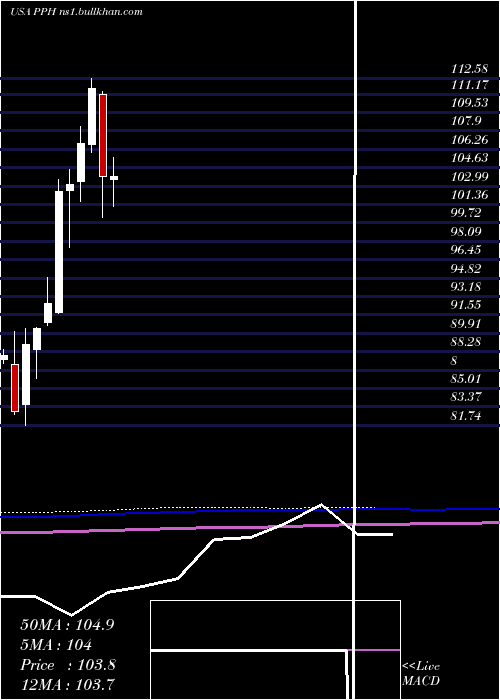The width and height of the screenshot is (500, 700).
Task: Click the 102.99 price label
Action: coord(470,176)
